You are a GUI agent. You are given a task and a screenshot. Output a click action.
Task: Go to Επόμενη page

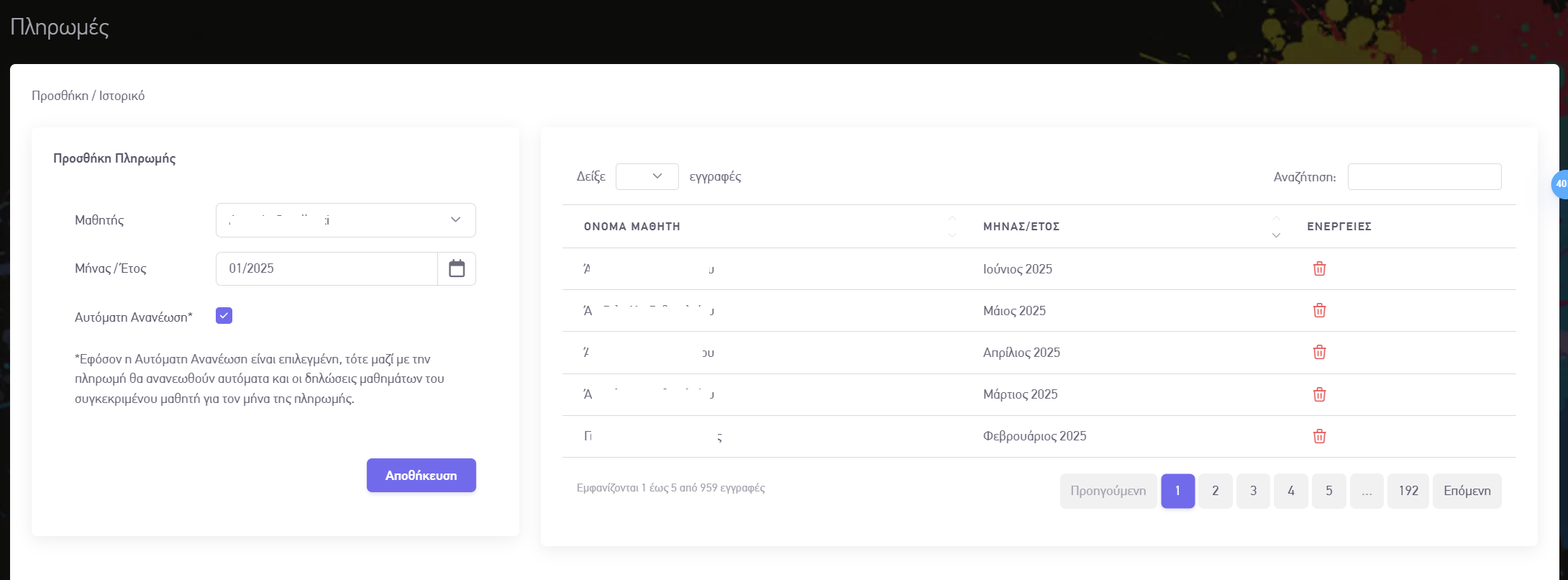coord(1467,491)
